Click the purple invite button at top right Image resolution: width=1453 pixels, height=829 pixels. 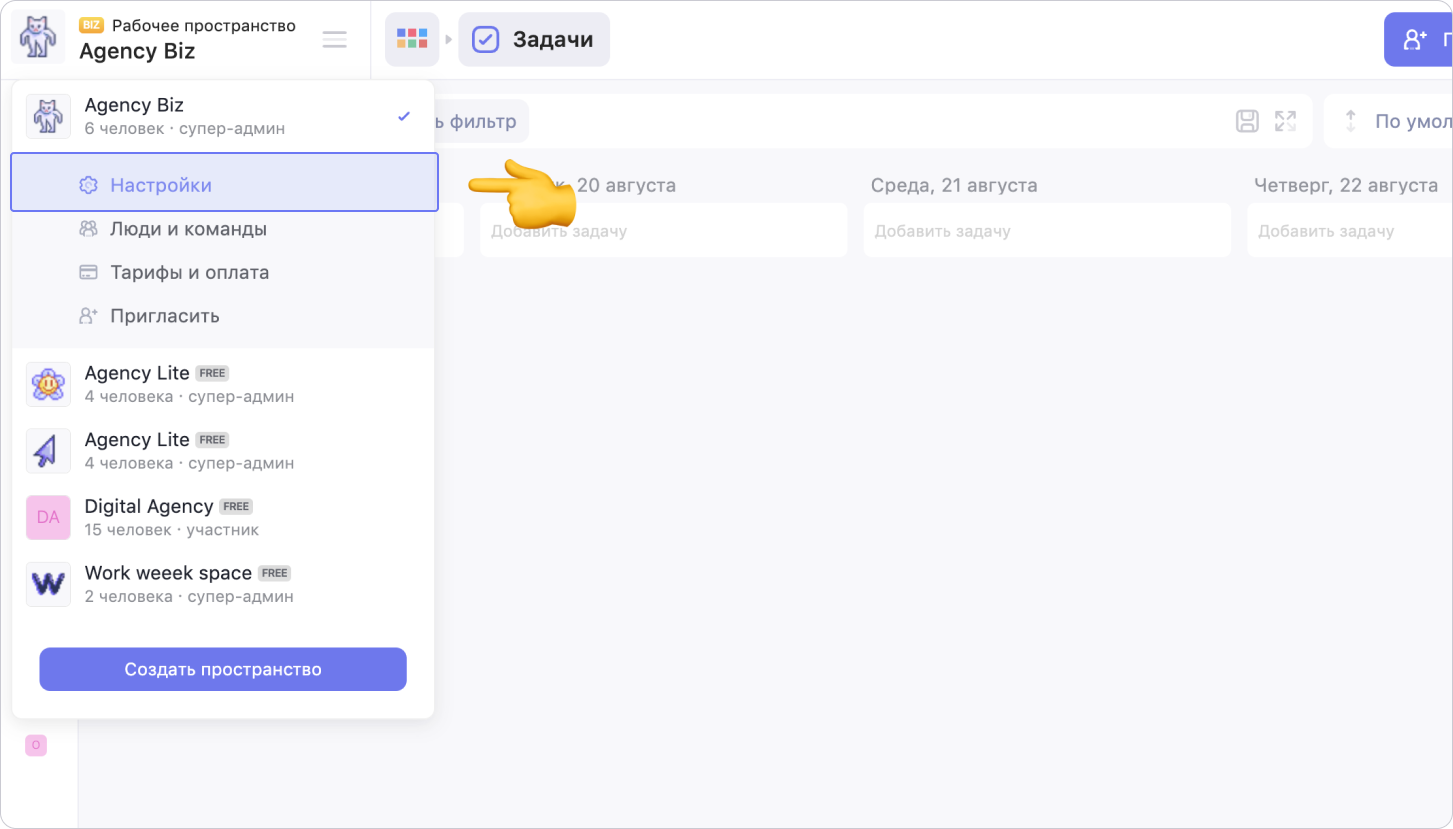1417,40
